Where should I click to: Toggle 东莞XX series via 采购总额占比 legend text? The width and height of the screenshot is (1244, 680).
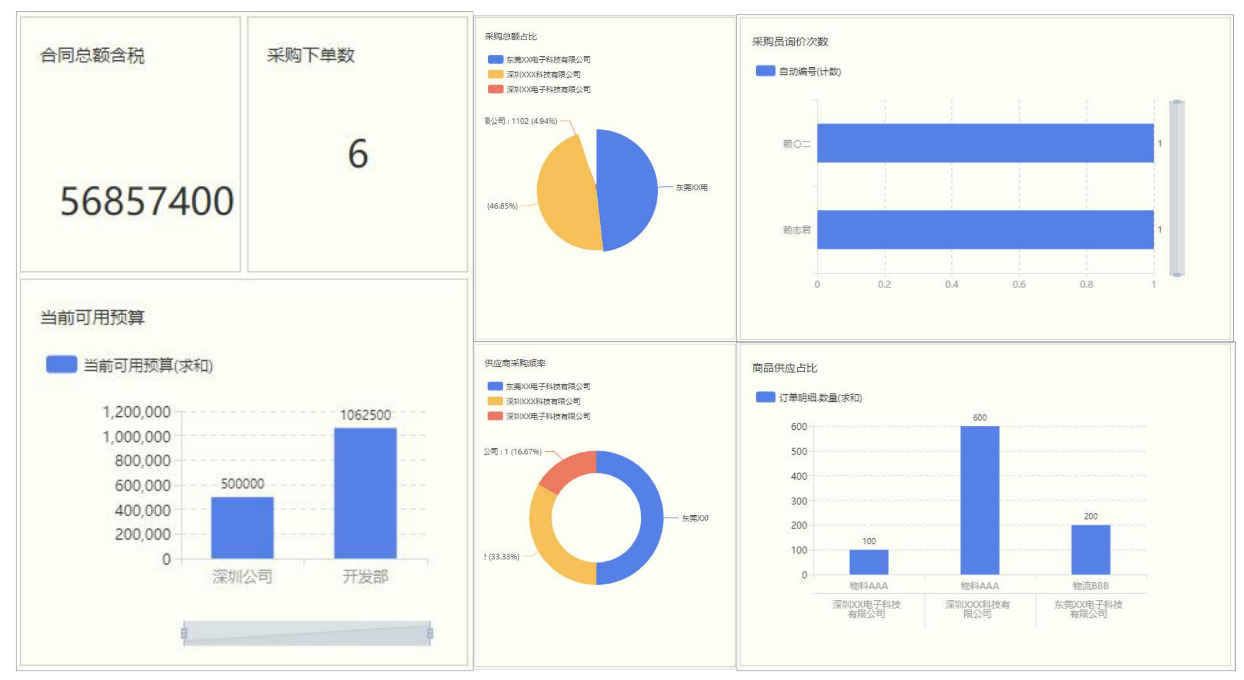(549, 60)
